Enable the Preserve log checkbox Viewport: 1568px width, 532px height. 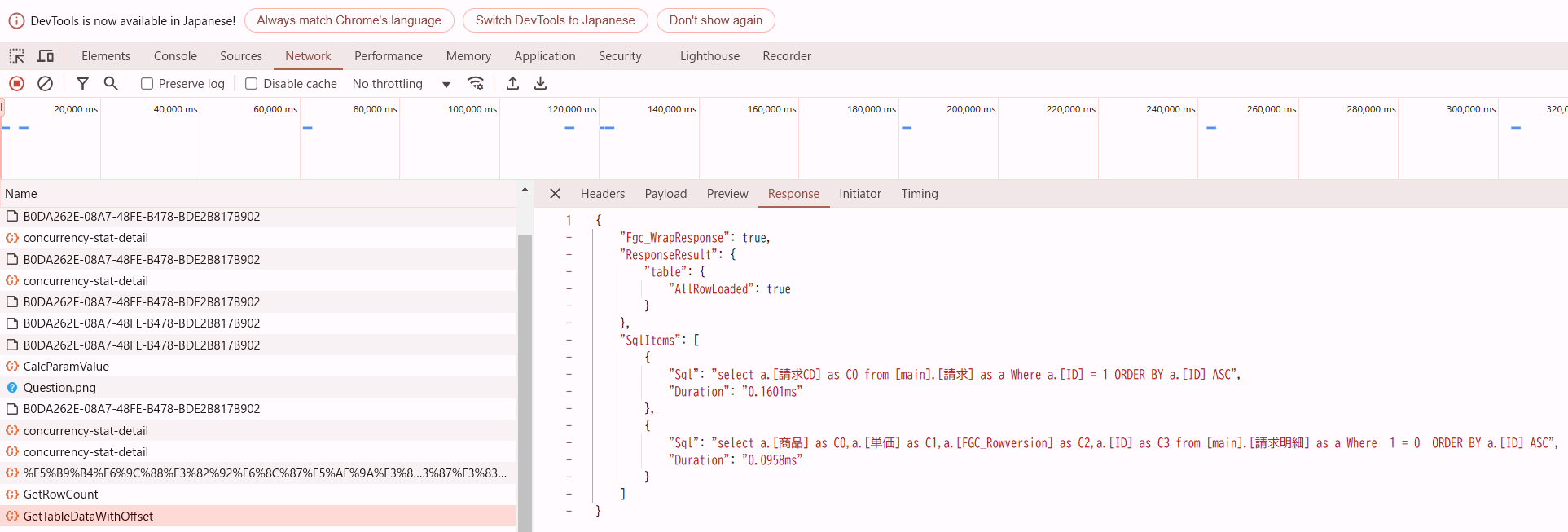[x=147, y=84]
